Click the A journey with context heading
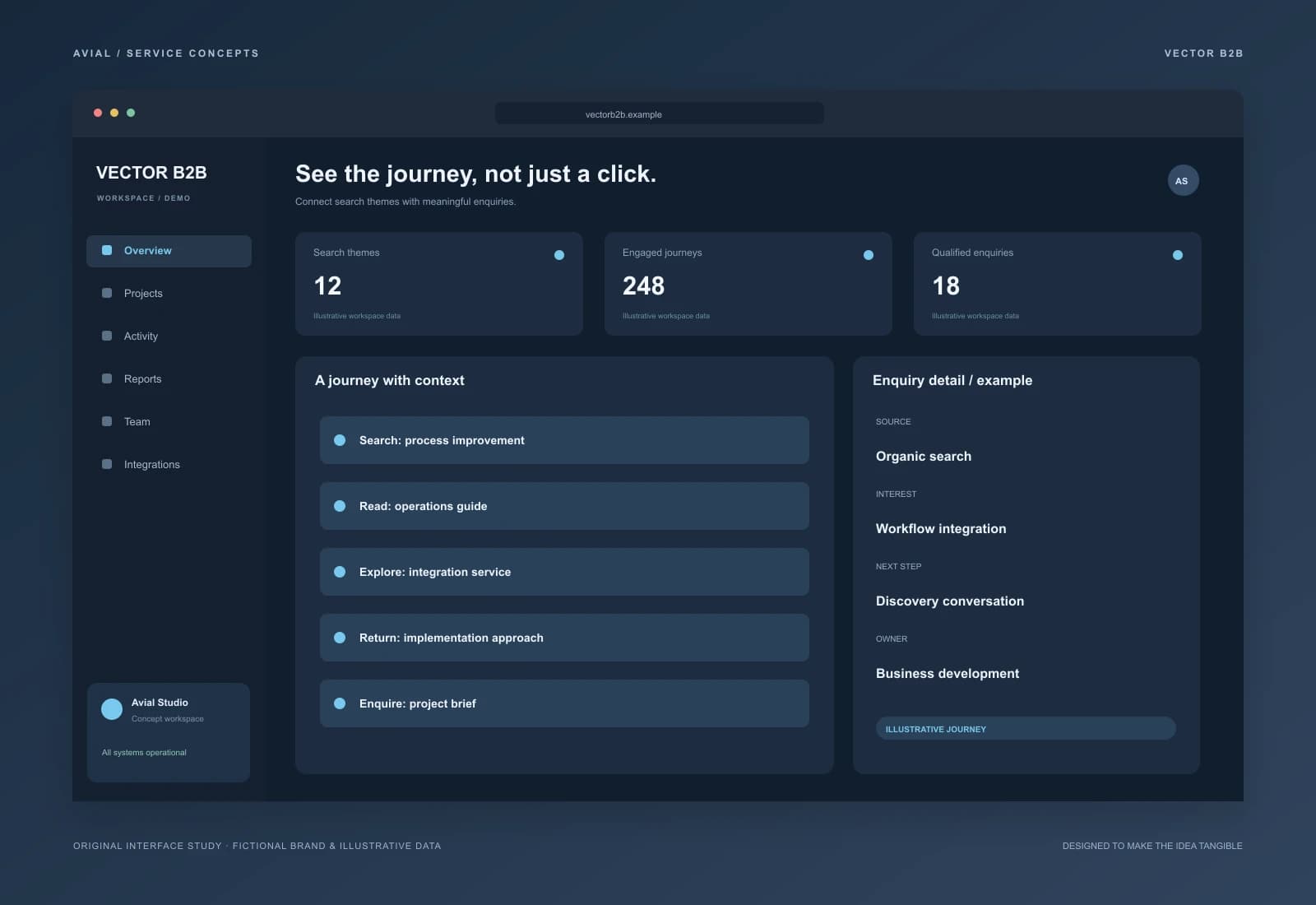 [390, 380]
